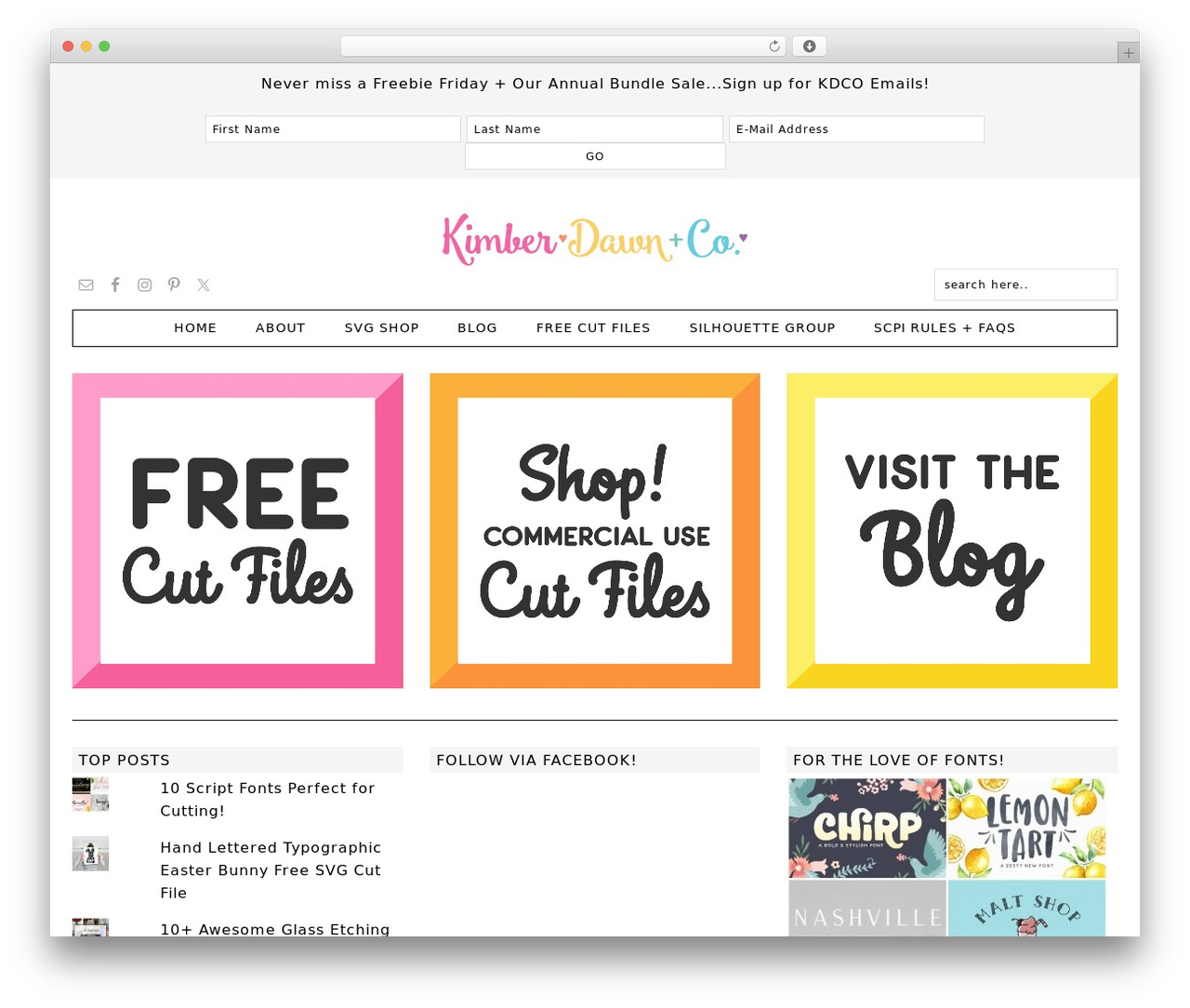The image size is (1190, 1008).
Task: Open the BLOG menu item
Action: tap(477, 328)
